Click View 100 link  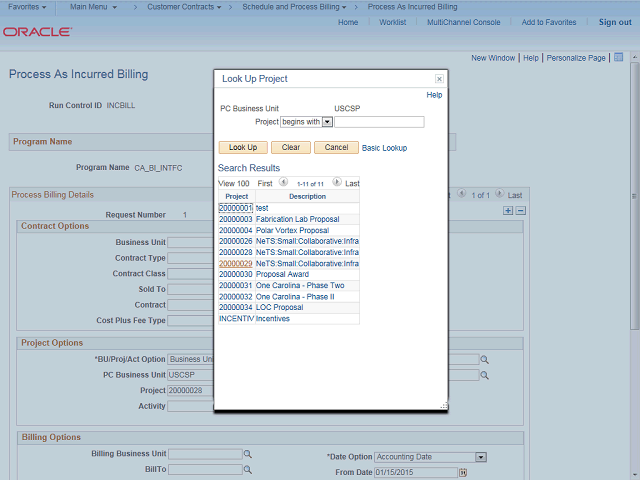click(x=234, y=184)
